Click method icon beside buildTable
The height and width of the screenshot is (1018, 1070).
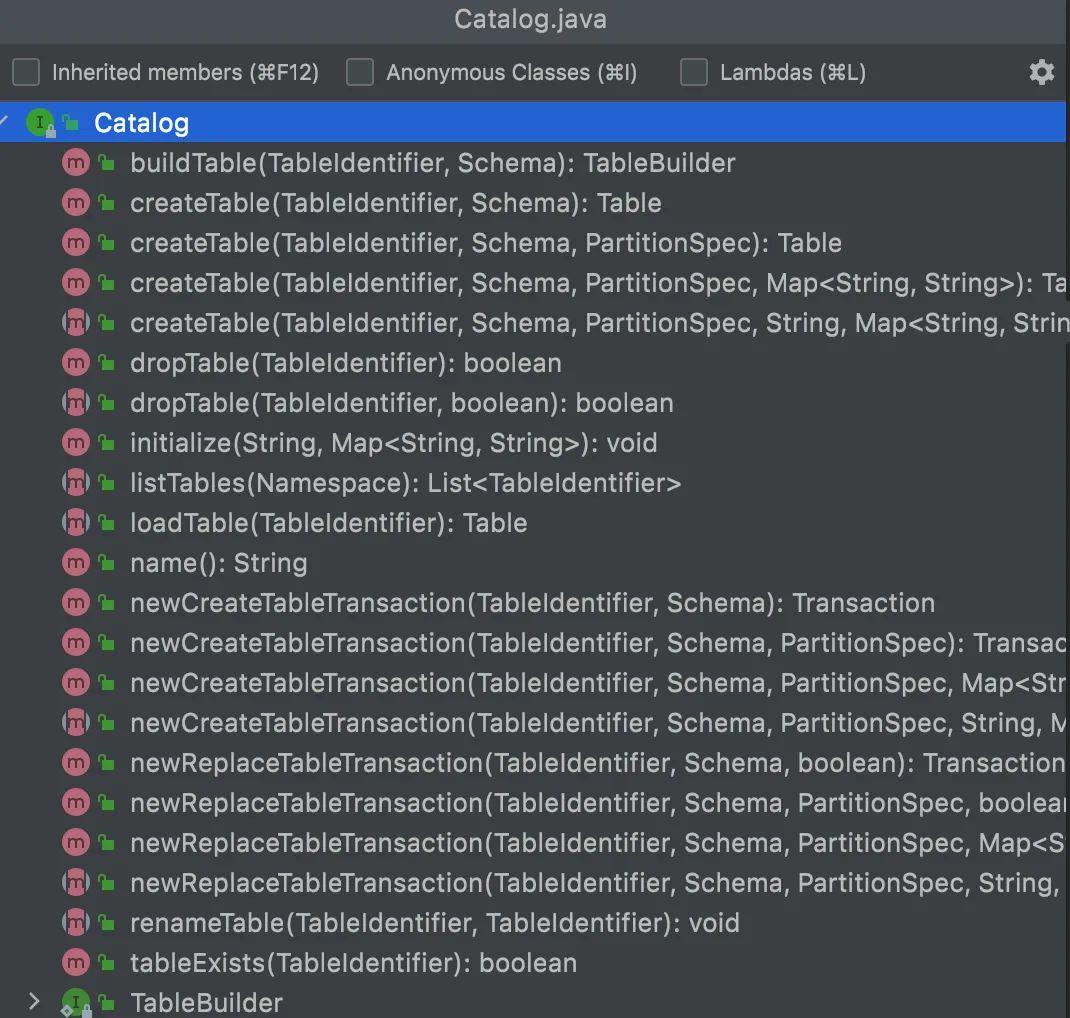(76, 162)
